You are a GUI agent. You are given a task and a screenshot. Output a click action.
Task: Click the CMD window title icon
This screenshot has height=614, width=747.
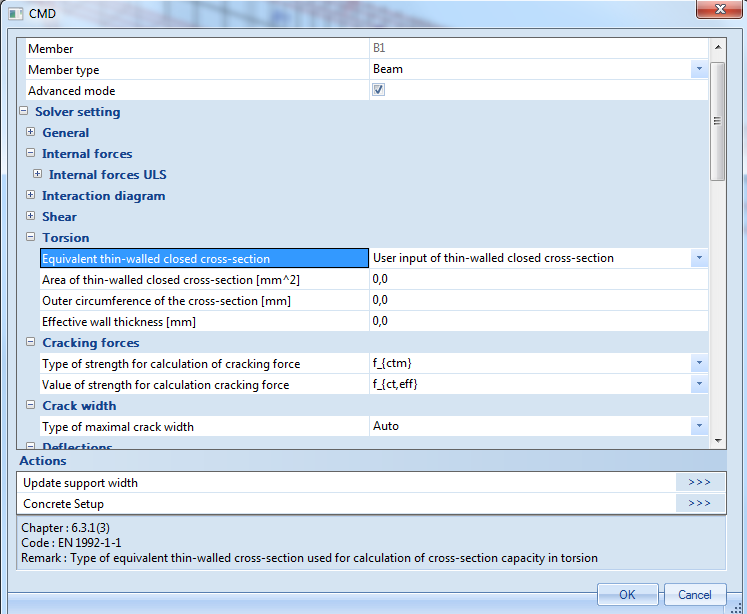pyautogui.click(x=15, y=13)
